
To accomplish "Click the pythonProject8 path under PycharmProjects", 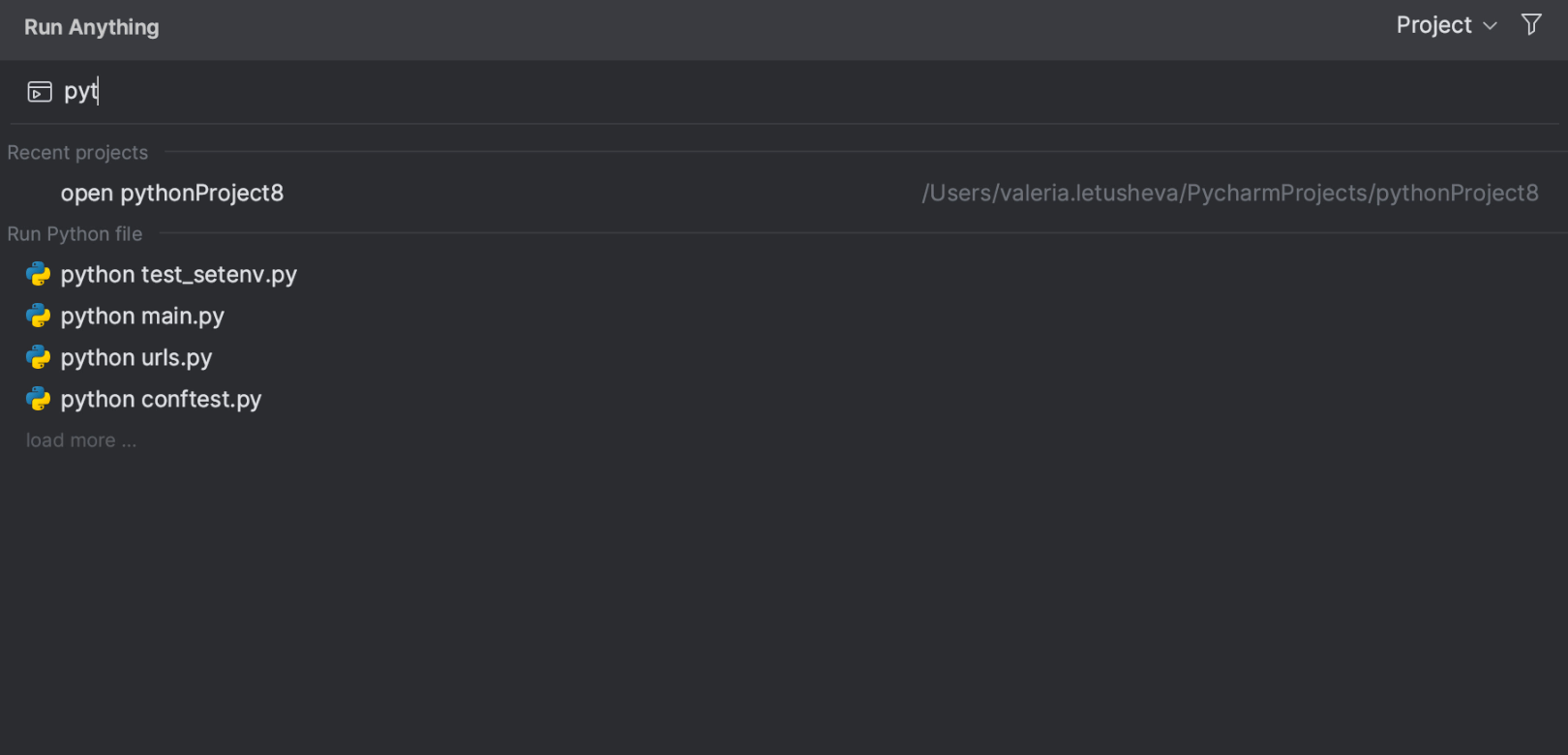I will pyautogui.click(x=1229, y=194).
